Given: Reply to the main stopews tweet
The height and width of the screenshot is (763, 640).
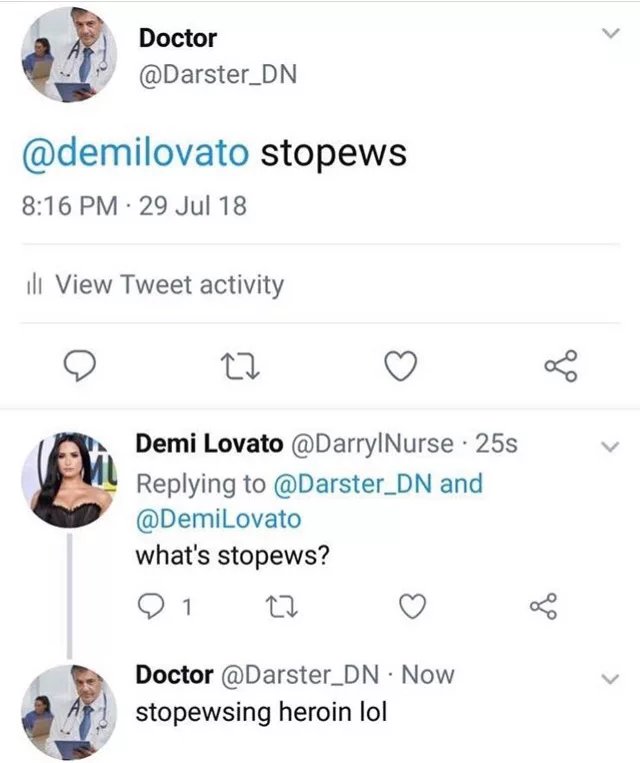Looking at the screenshot, I should (80, 365).
